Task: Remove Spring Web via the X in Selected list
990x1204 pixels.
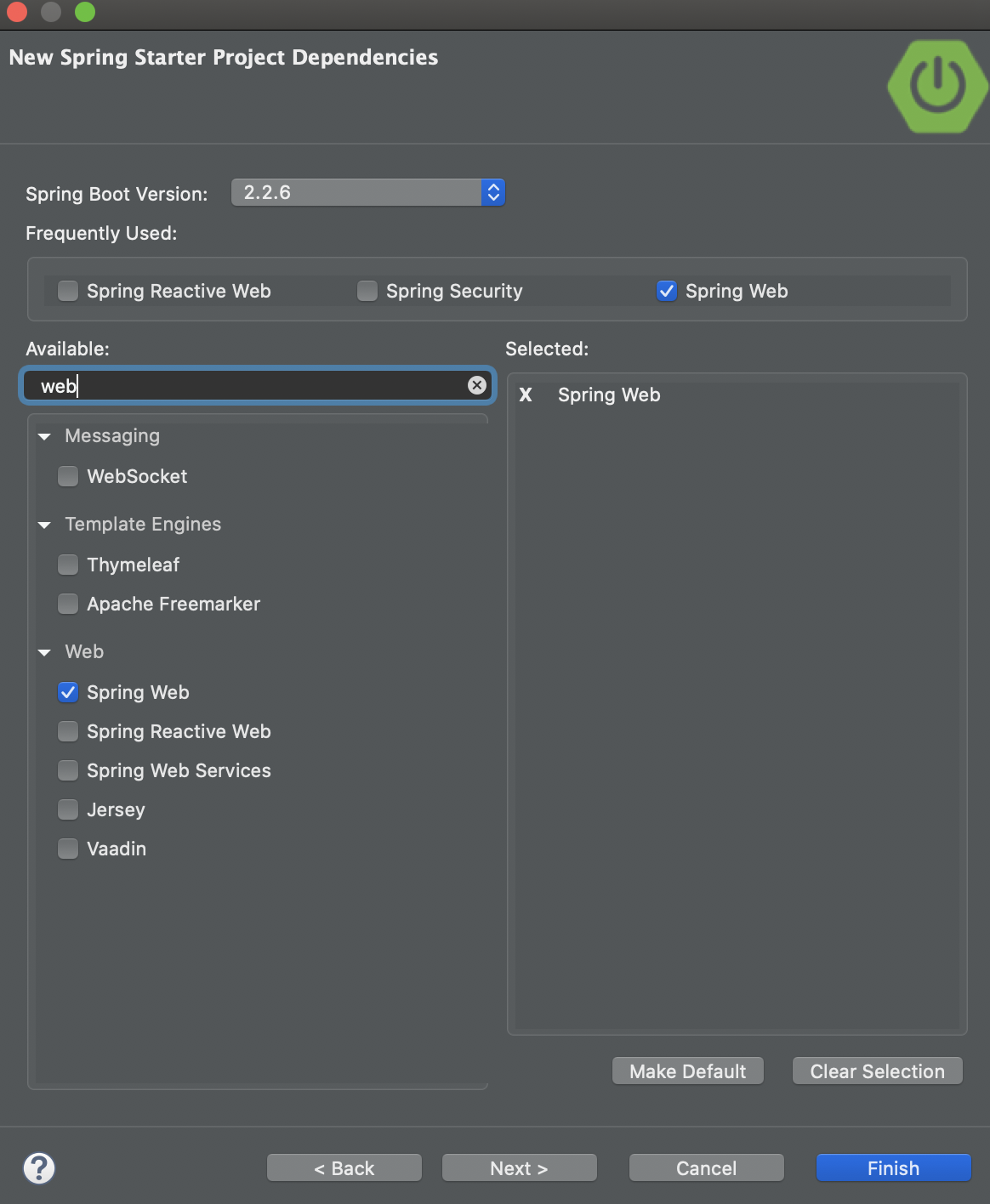Action: click(526, 395)
